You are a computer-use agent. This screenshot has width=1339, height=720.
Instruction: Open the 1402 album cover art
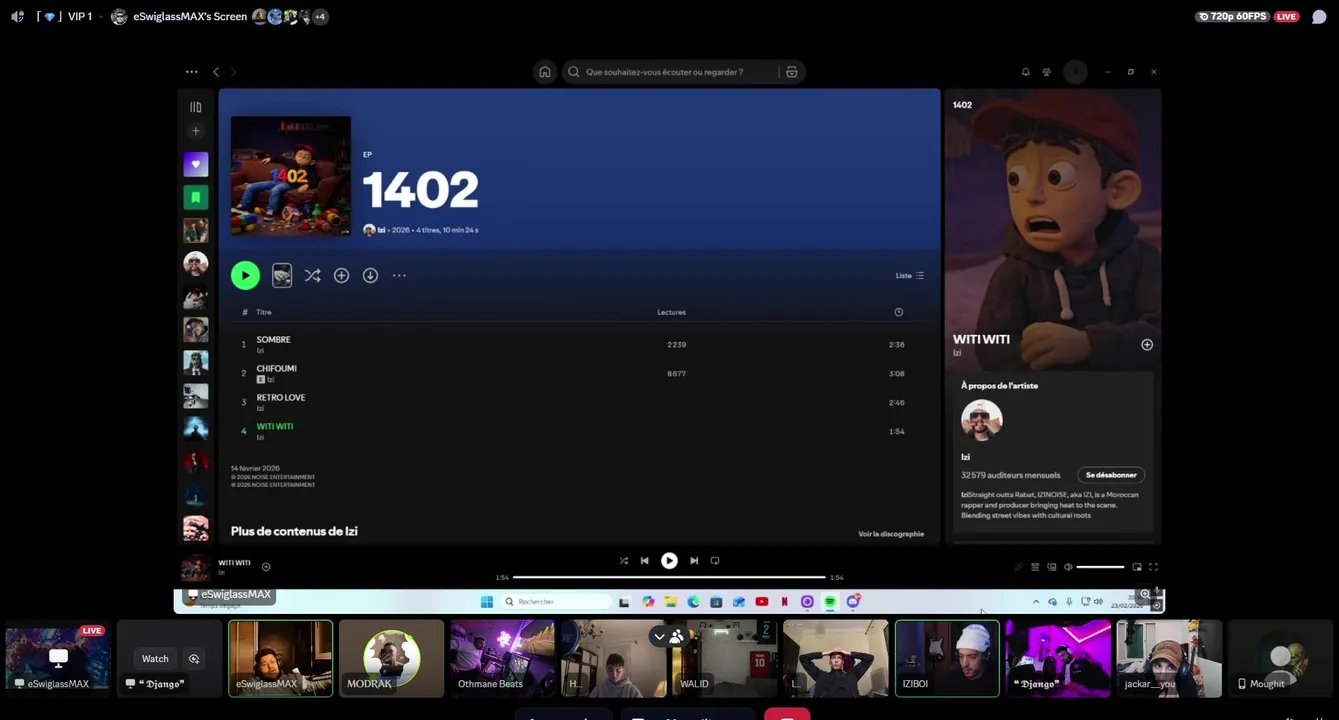[291, 176]
